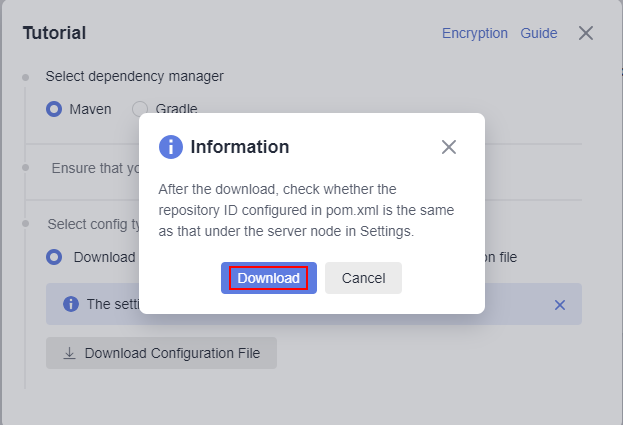
Task: Open the Encryption link
Action: [475, 33]
